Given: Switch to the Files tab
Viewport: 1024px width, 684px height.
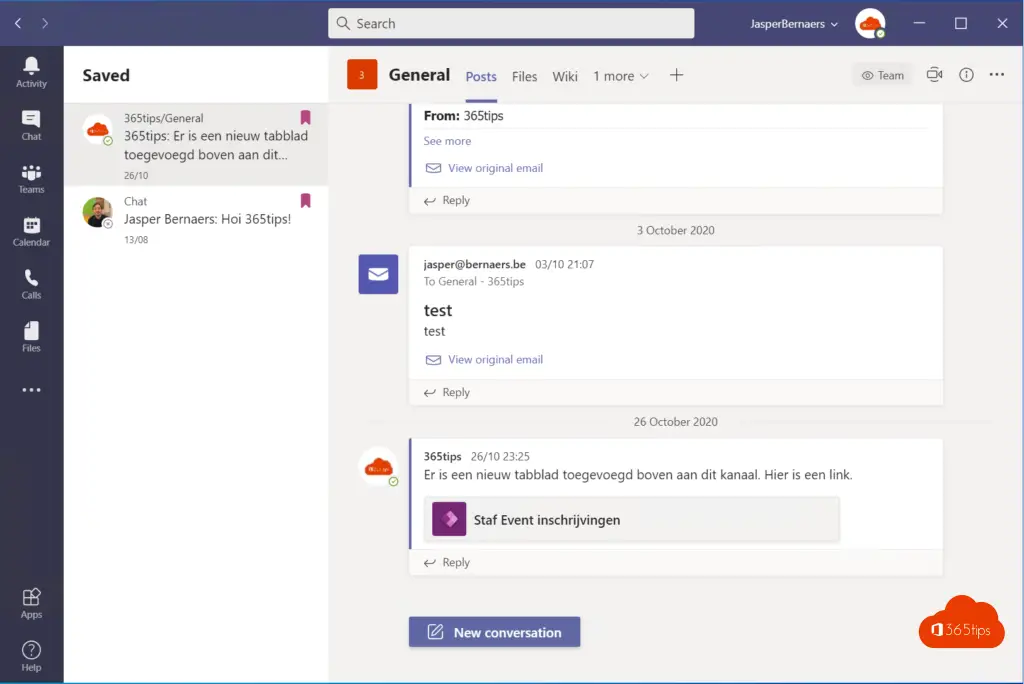Looking at the screenshot, I should (x=524, y=76).
